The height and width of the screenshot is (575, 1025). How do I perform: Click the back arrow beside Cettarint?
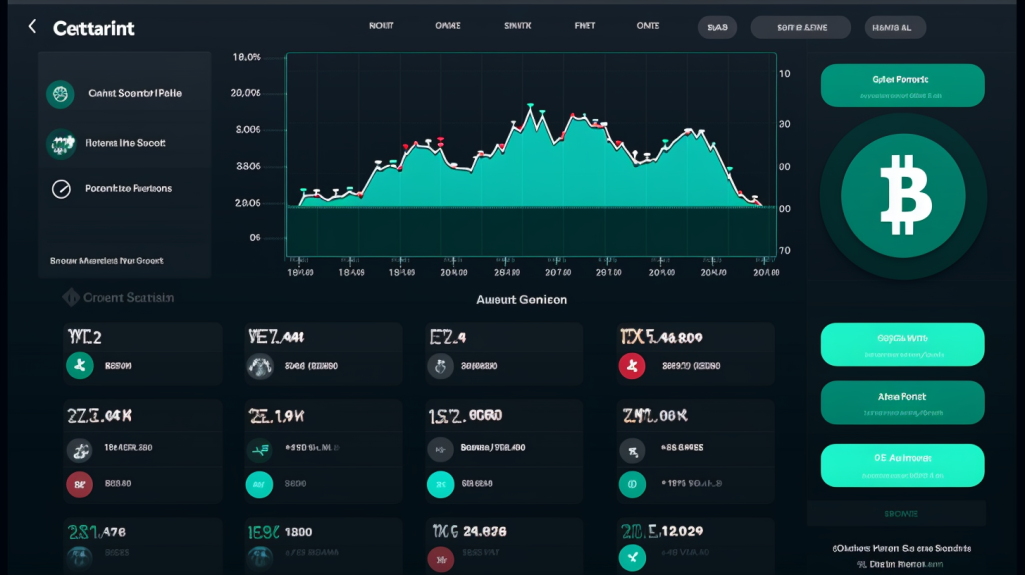coord(32,27)
